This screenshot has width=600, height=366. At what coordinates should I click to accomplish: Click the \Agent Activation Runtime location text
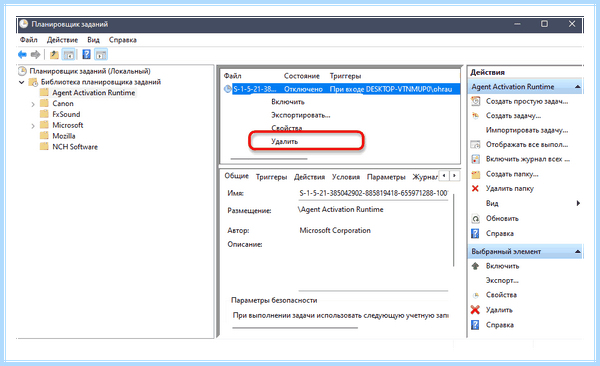click(341, 209)
